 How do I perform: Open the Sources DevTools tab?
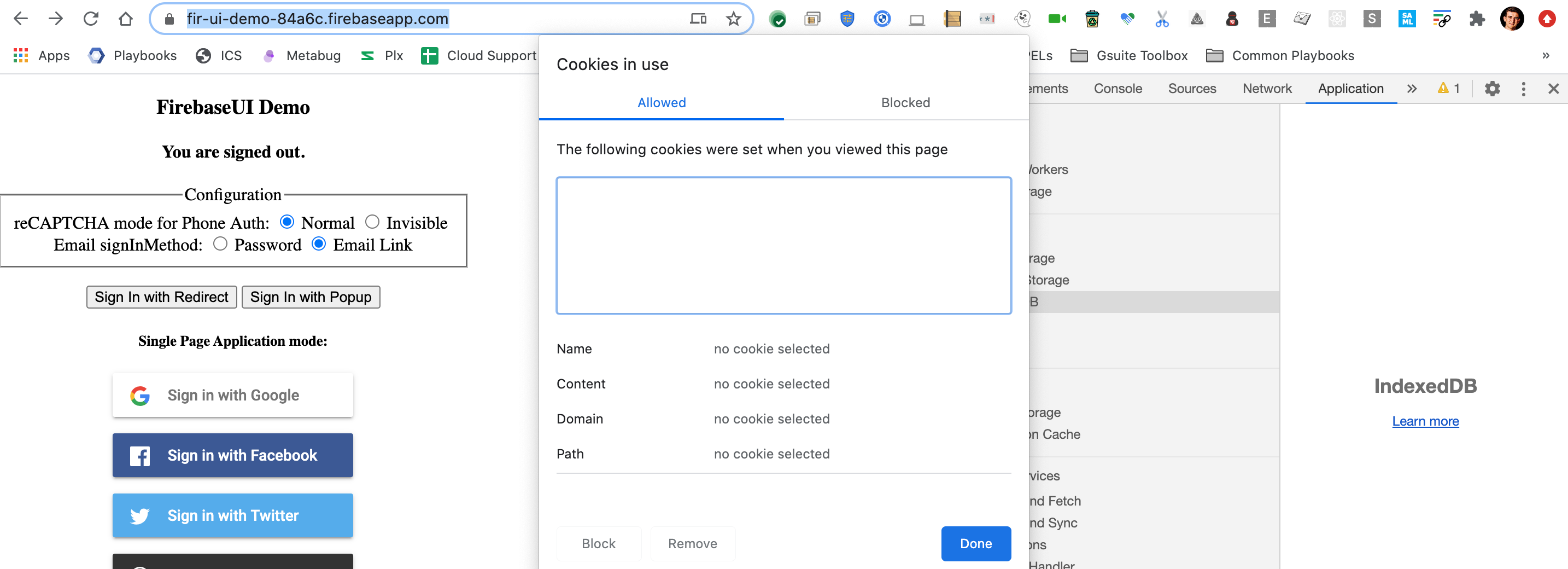1191,89
